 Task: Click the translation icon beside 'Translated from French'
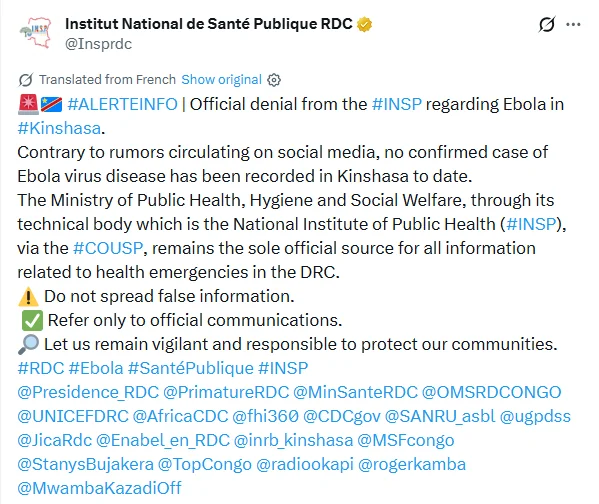[26, 80]
